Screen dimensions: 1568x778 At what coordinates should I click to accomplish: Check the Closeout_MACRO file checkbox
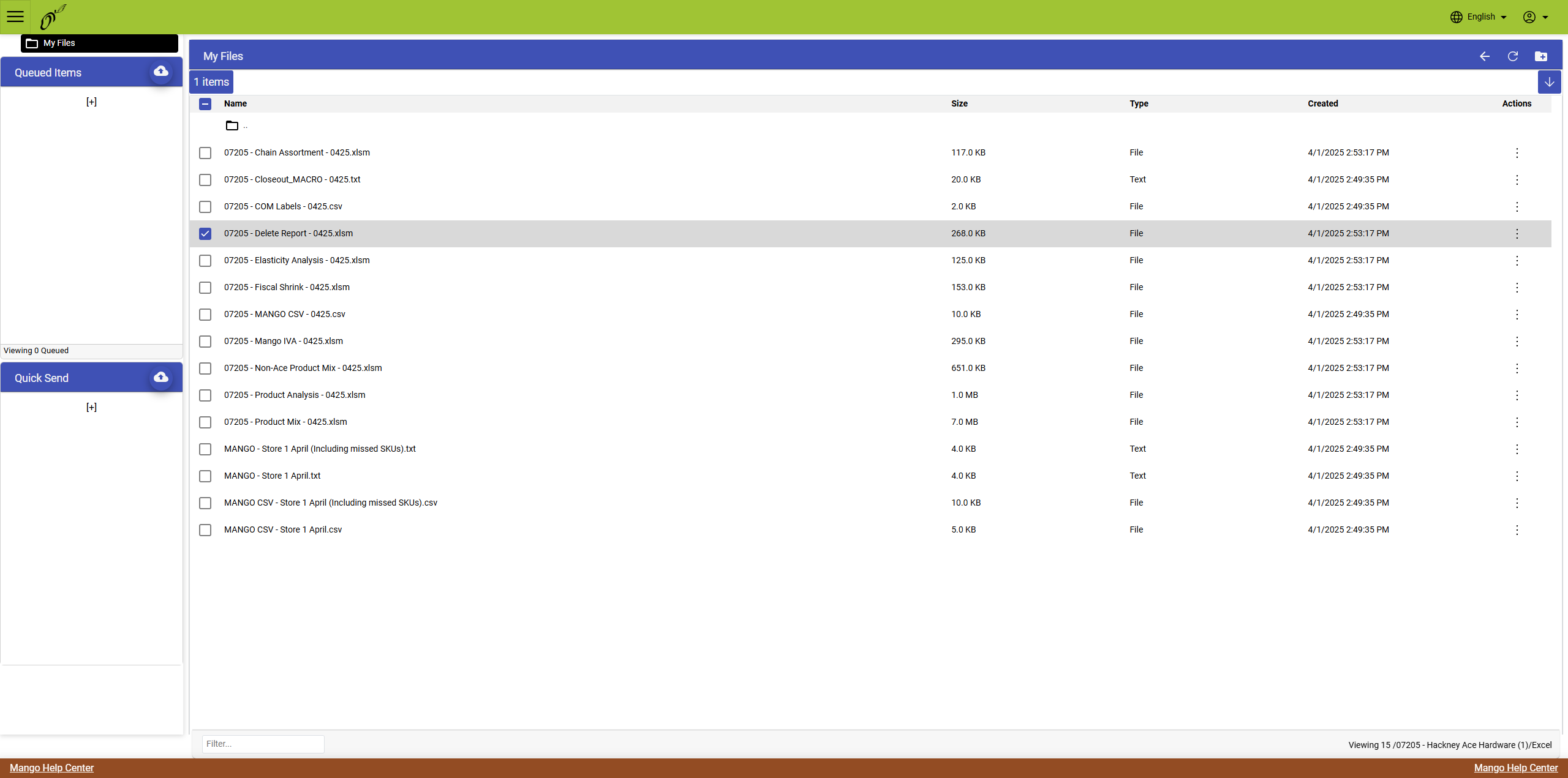205,180
